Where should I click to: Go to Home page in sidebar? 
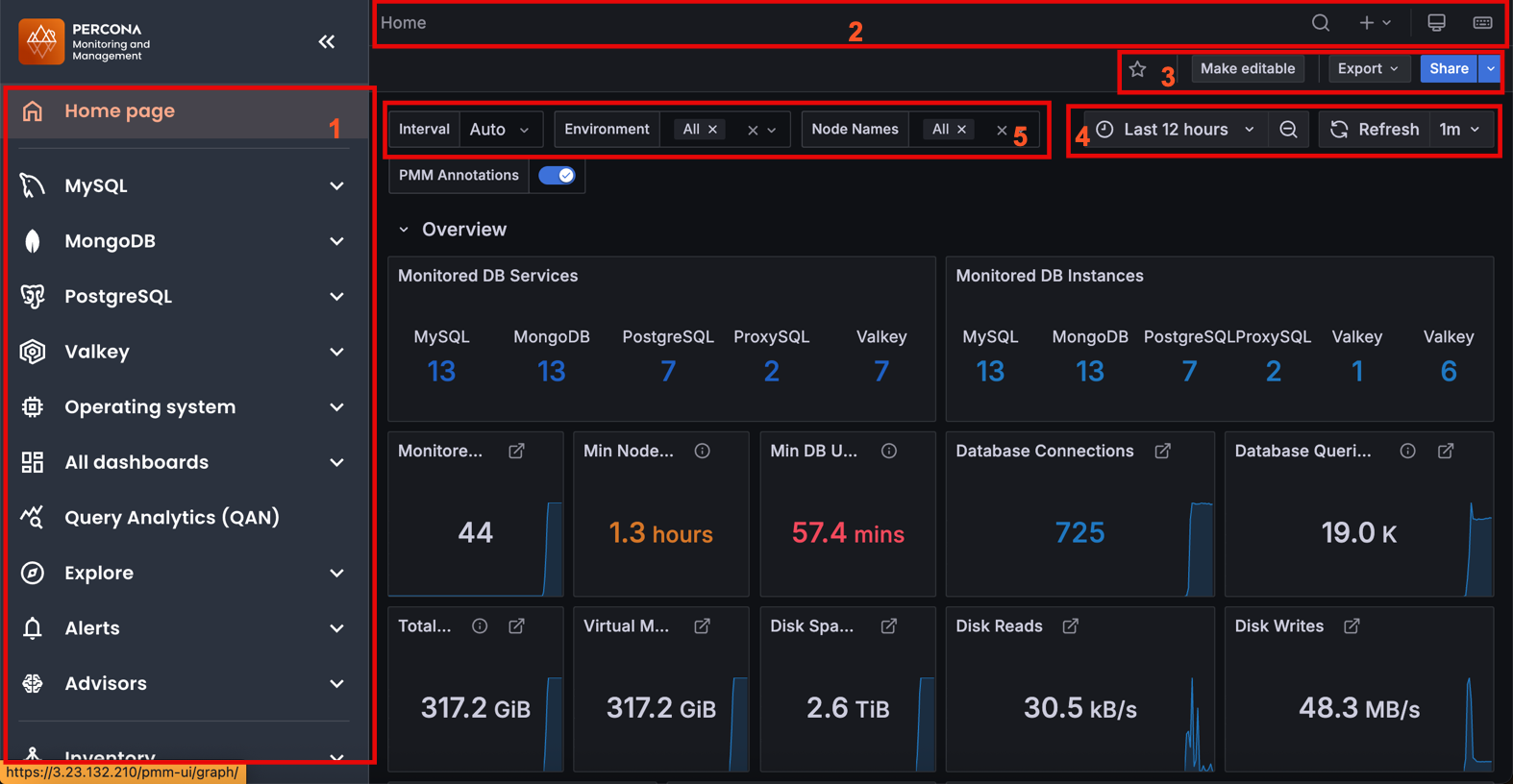coord(119,111)
